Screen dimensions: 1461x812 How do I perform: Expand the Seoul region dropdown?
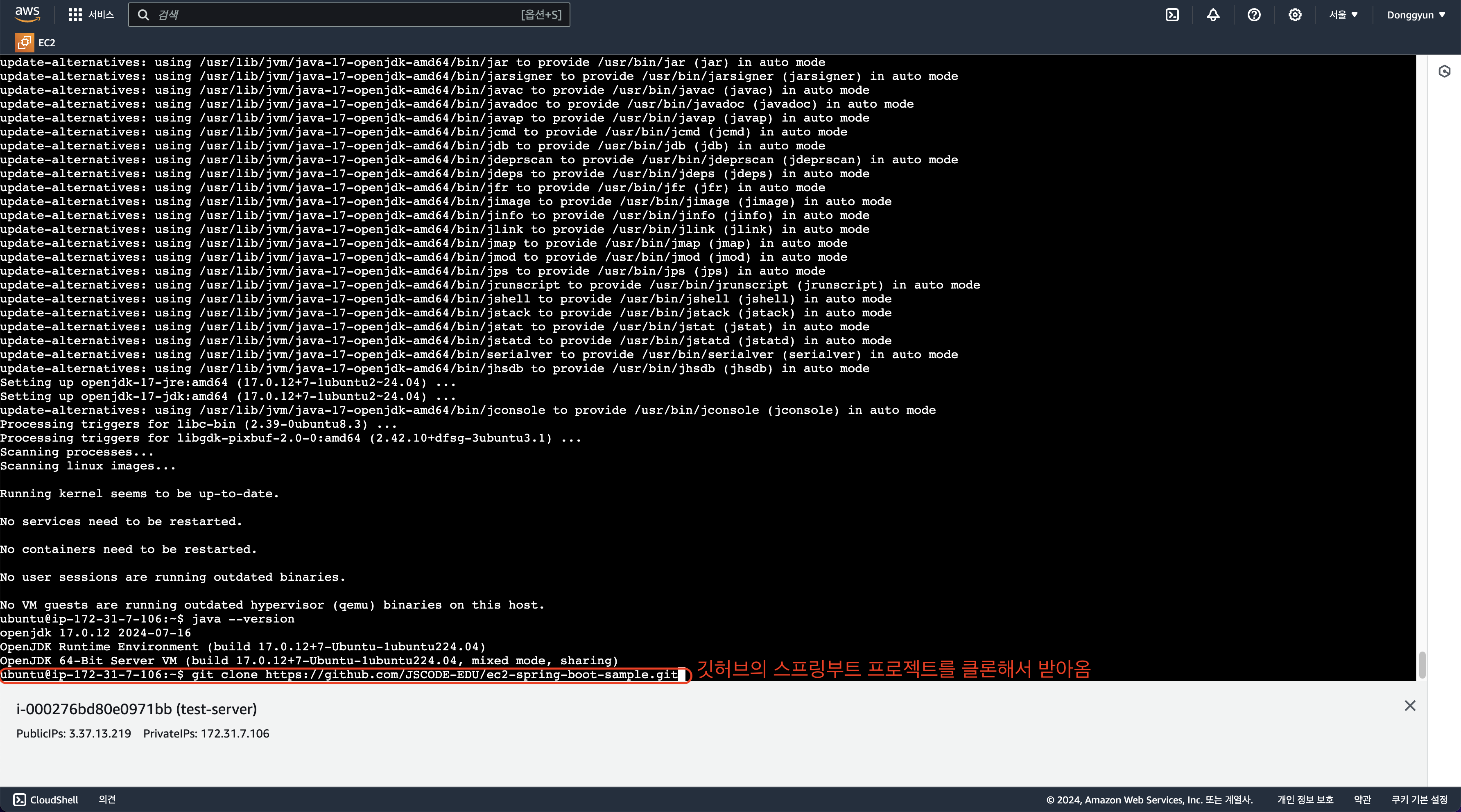coord(1343,15)
